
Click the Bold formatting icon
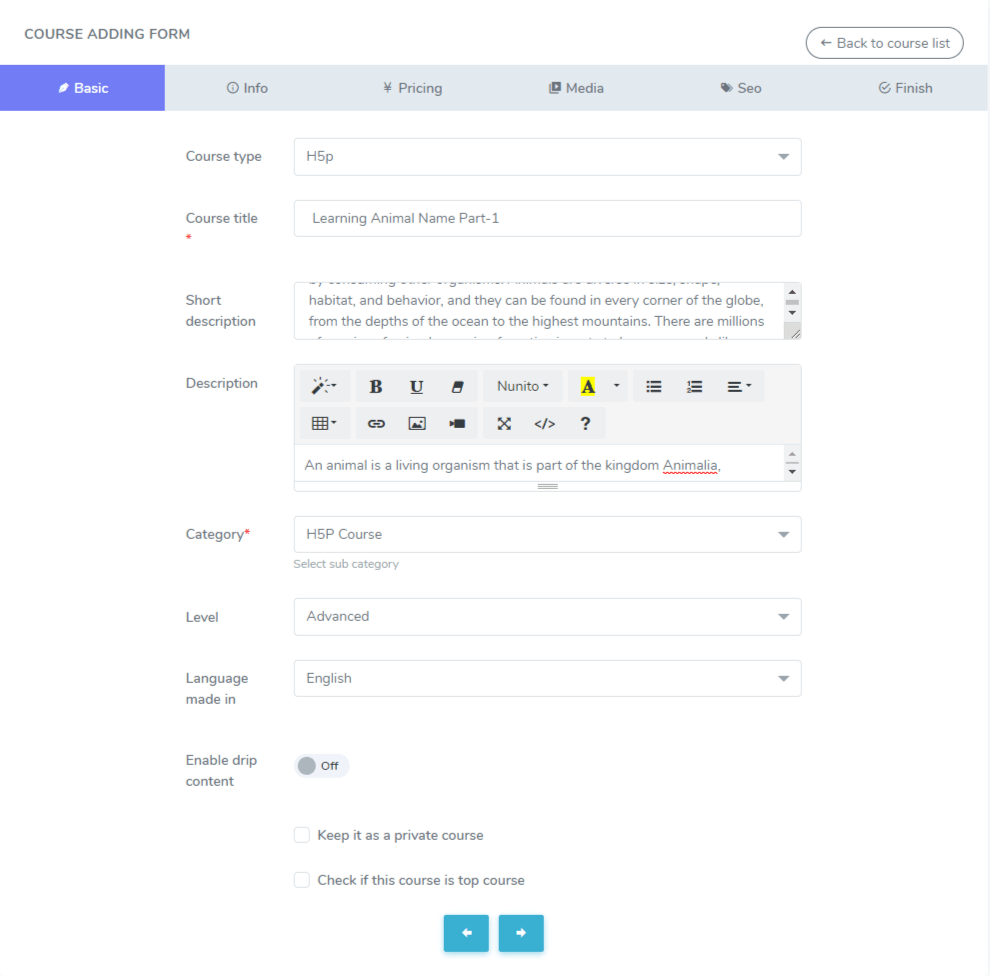coord(376,387)
